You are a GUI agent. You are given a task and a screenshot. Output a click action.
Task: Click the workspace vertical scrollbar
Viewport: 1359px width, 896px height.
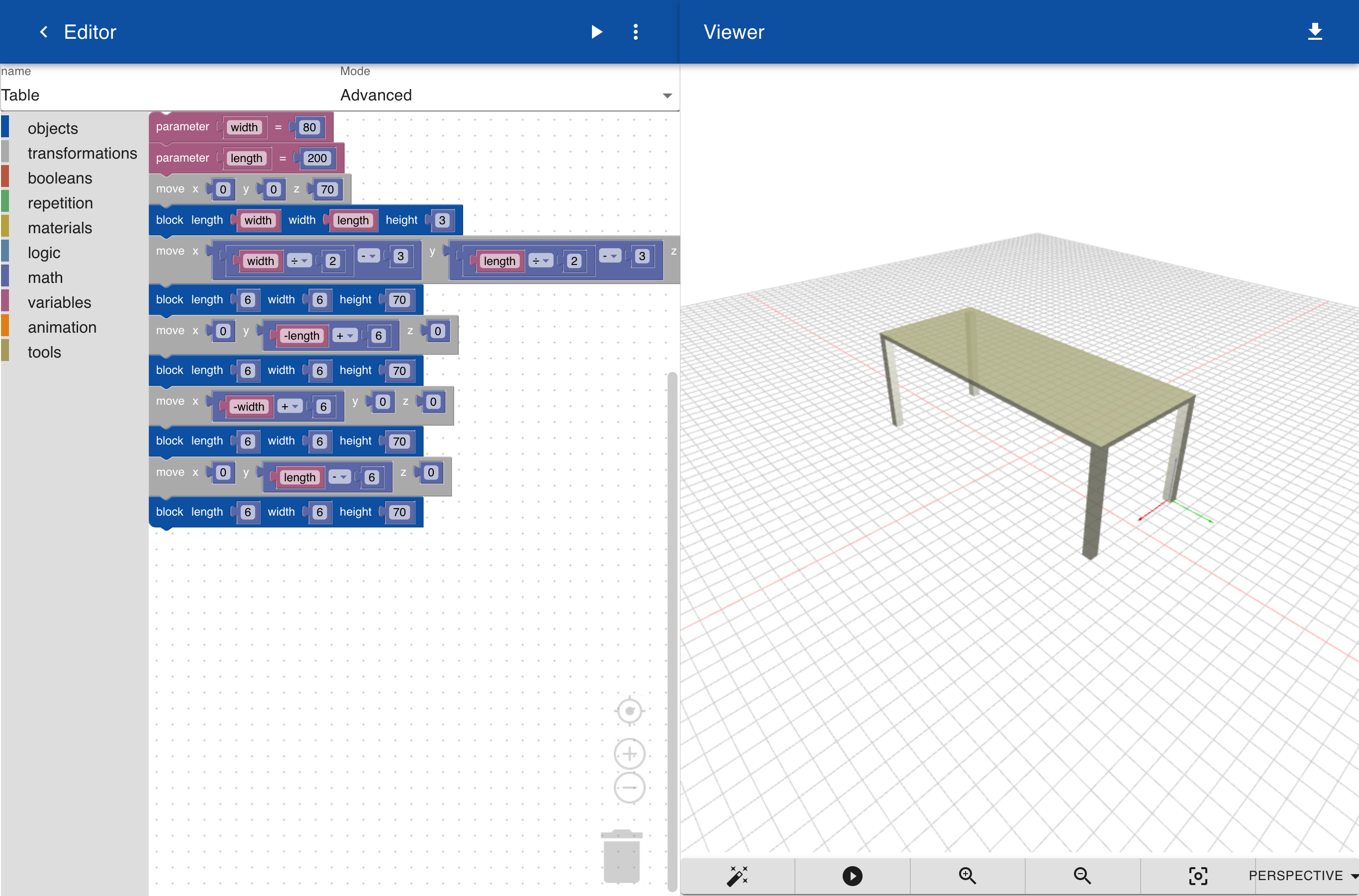(x=673, y=631)
